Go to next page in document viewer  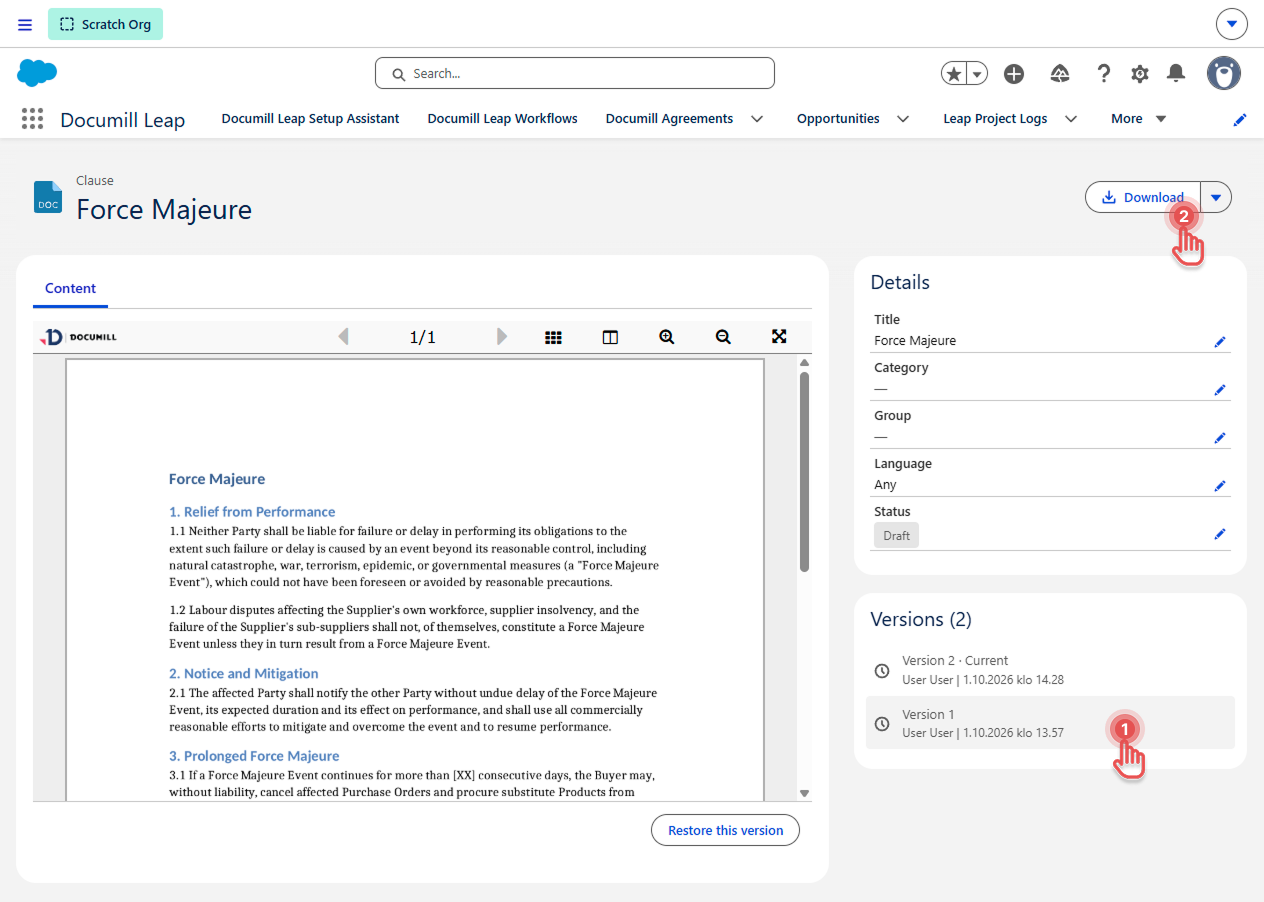click(x=502, y=336)
